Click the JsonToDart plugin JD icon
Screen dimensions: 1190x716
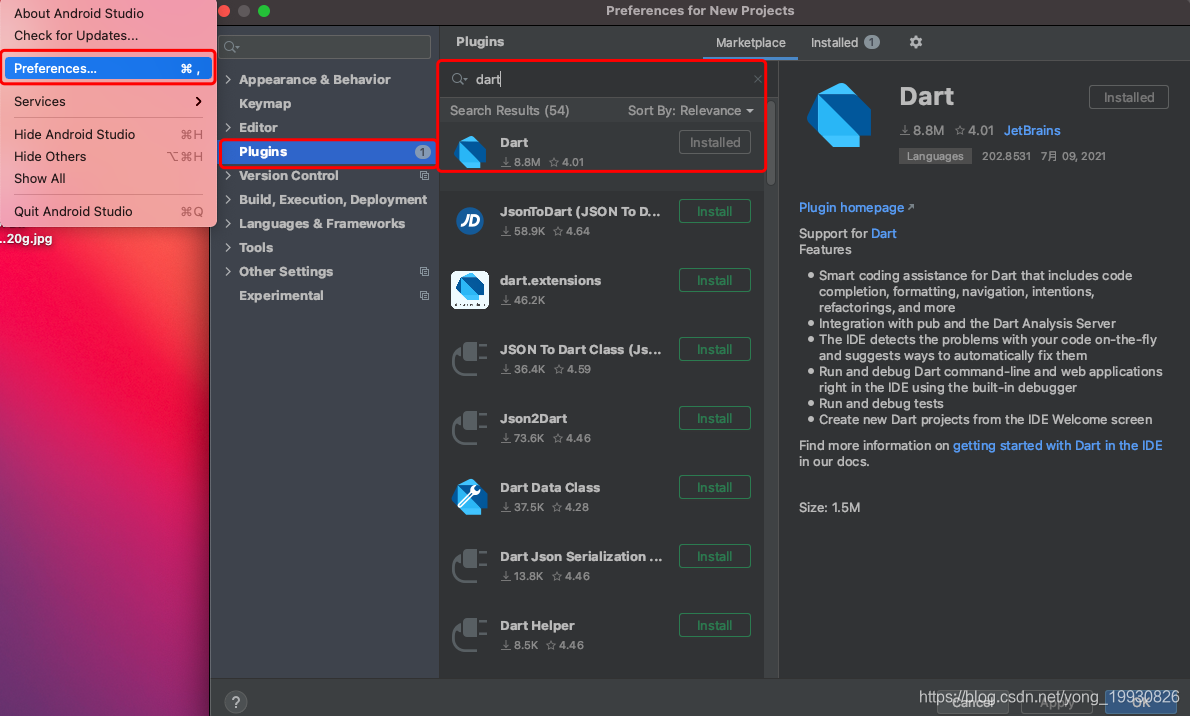point(470,221)
